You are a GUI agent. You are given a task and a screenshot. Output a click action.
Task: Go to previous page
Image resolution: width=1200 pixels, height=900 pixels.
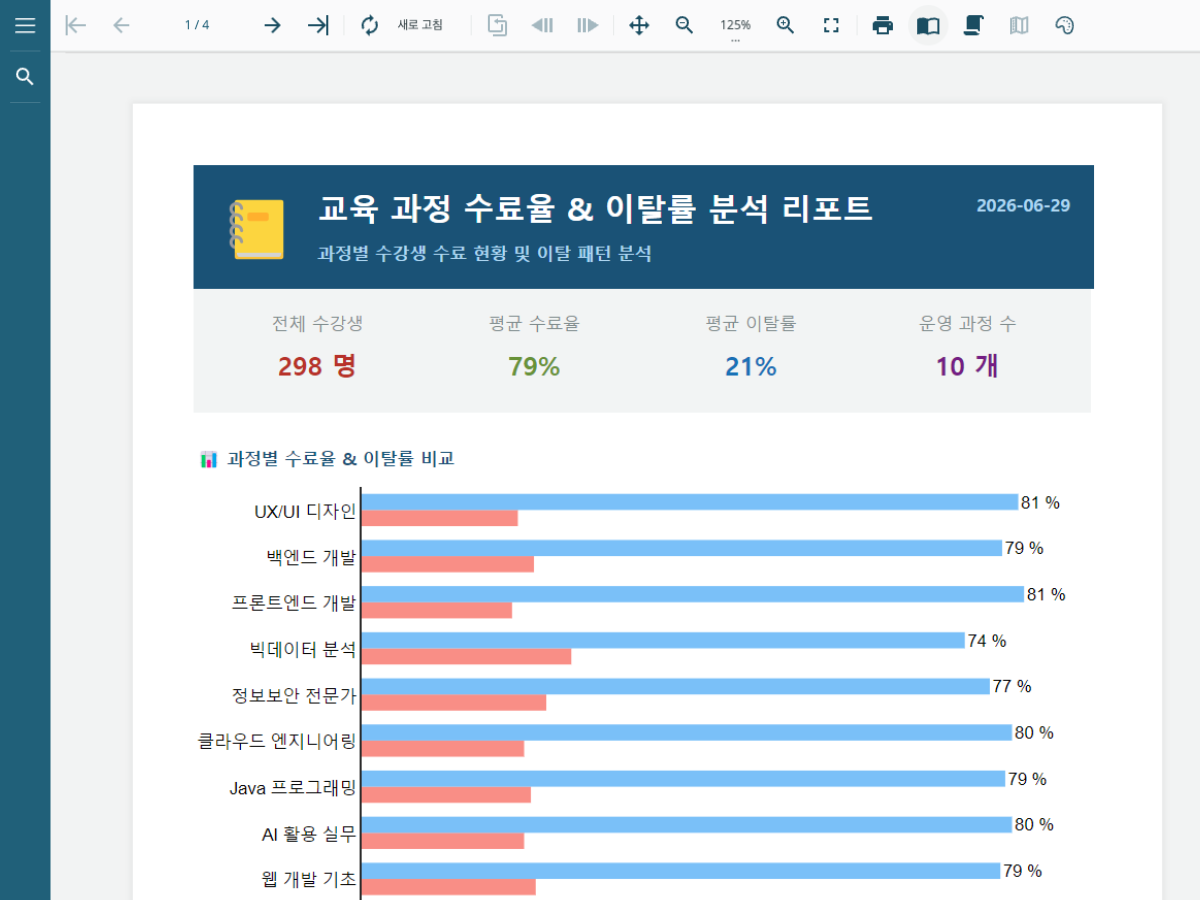coord(121,25)
